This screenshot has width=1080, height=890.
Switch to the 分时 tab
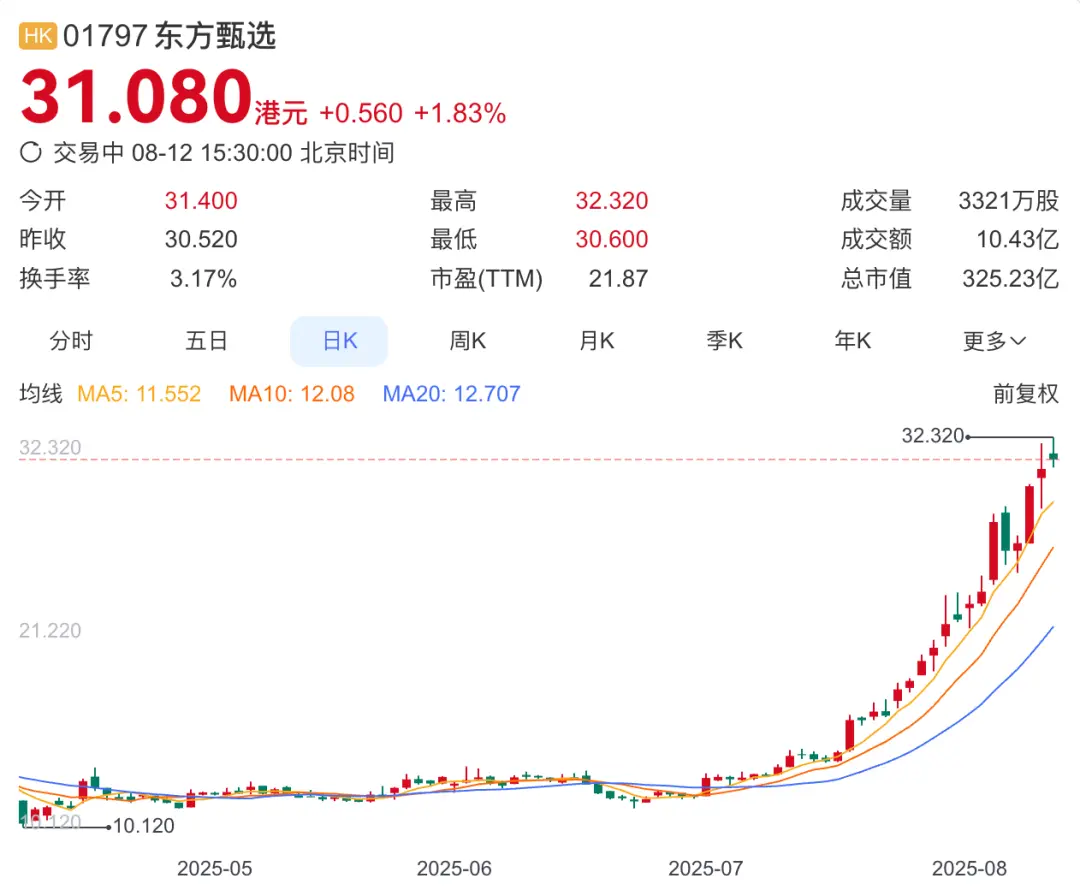(x=71, y=340)
